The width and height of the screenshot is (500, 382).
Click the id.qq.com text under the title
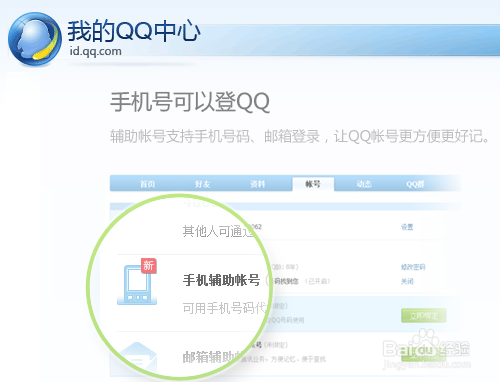[x=95, y=52]
